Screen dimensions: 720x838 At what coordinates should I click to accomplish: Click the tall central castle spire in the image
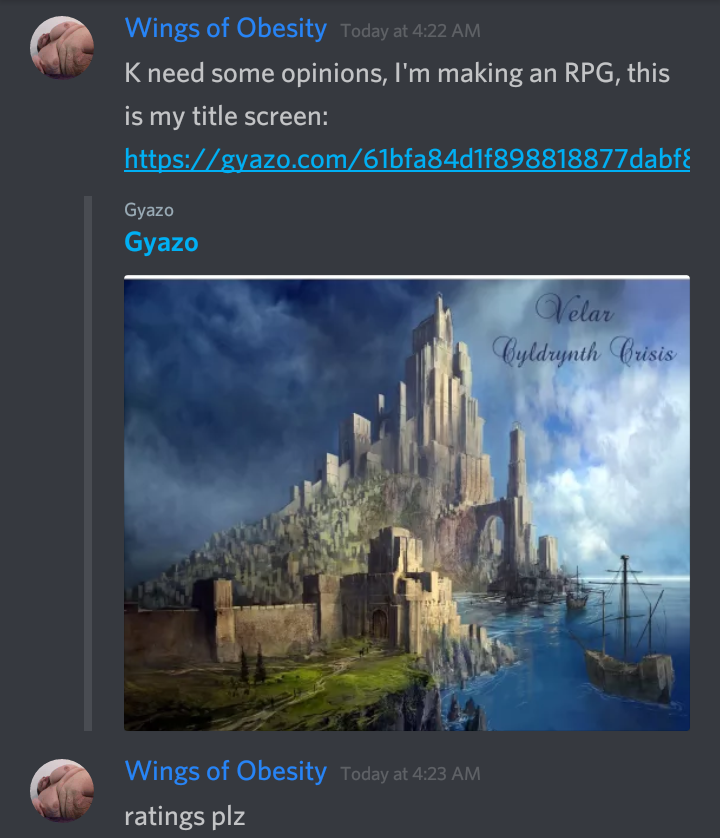(436, 369)
